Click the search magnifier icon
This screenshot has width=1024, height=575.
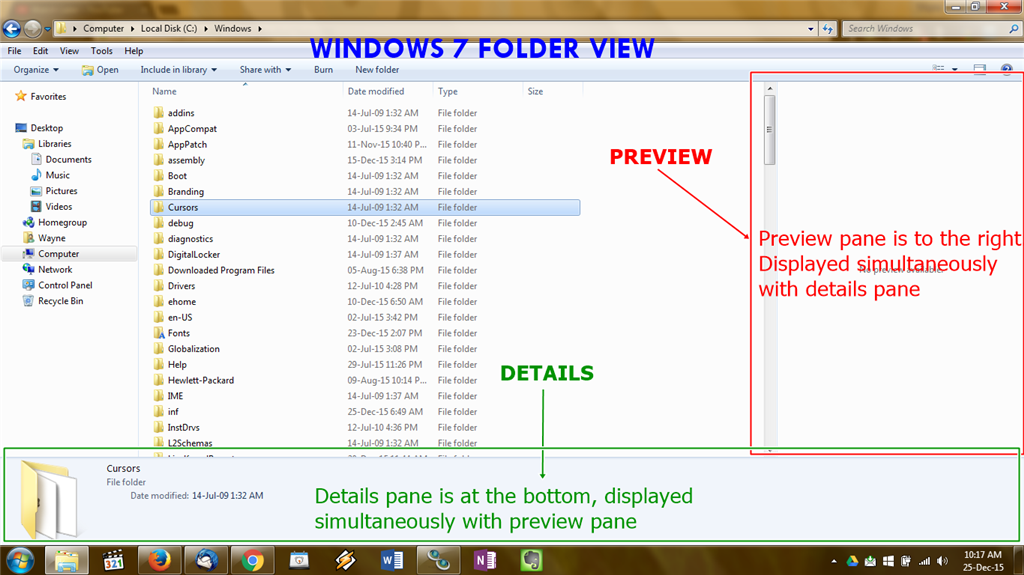coord(1013,29)
